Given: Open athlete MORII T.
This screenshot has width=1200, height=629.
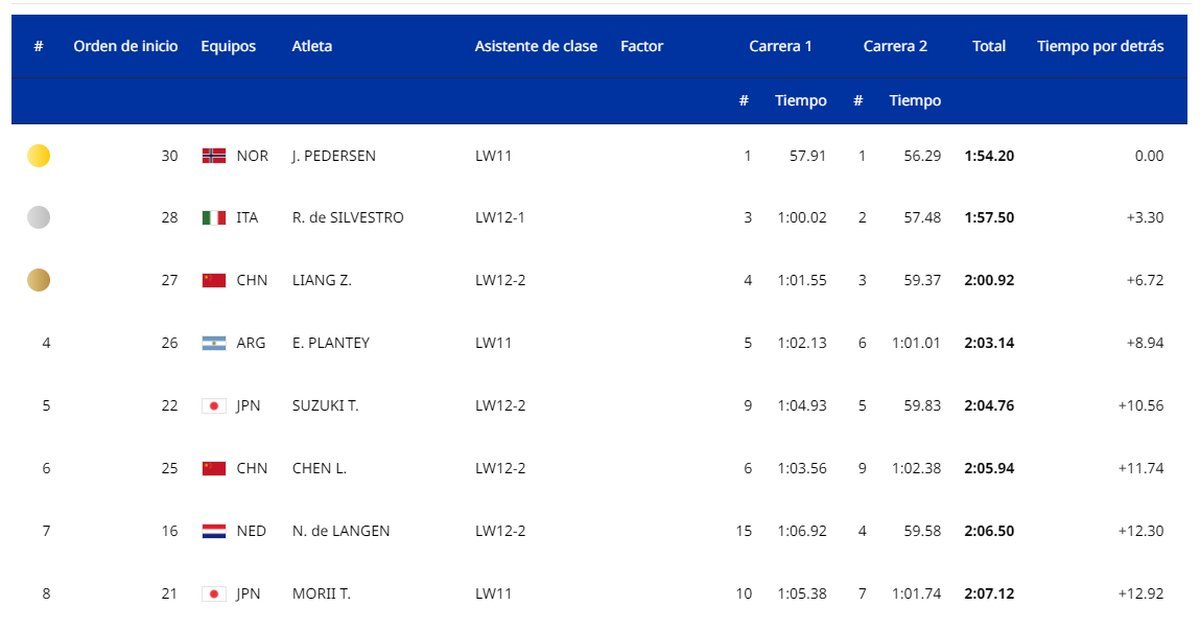Looking at the screenshot, I should (321, 594).
